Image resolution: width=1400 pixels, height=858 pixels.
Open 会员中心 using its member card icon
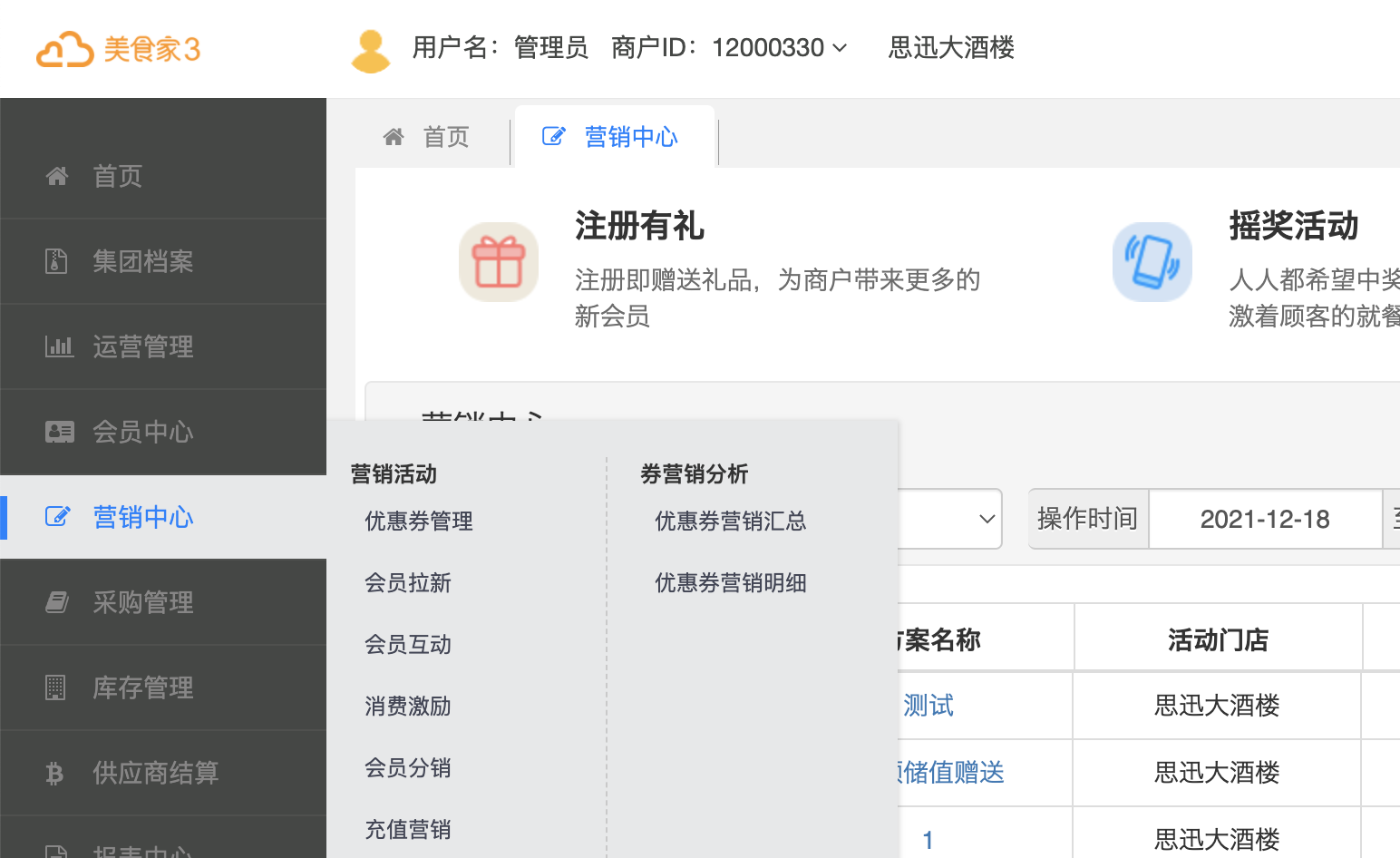point(57,432)
